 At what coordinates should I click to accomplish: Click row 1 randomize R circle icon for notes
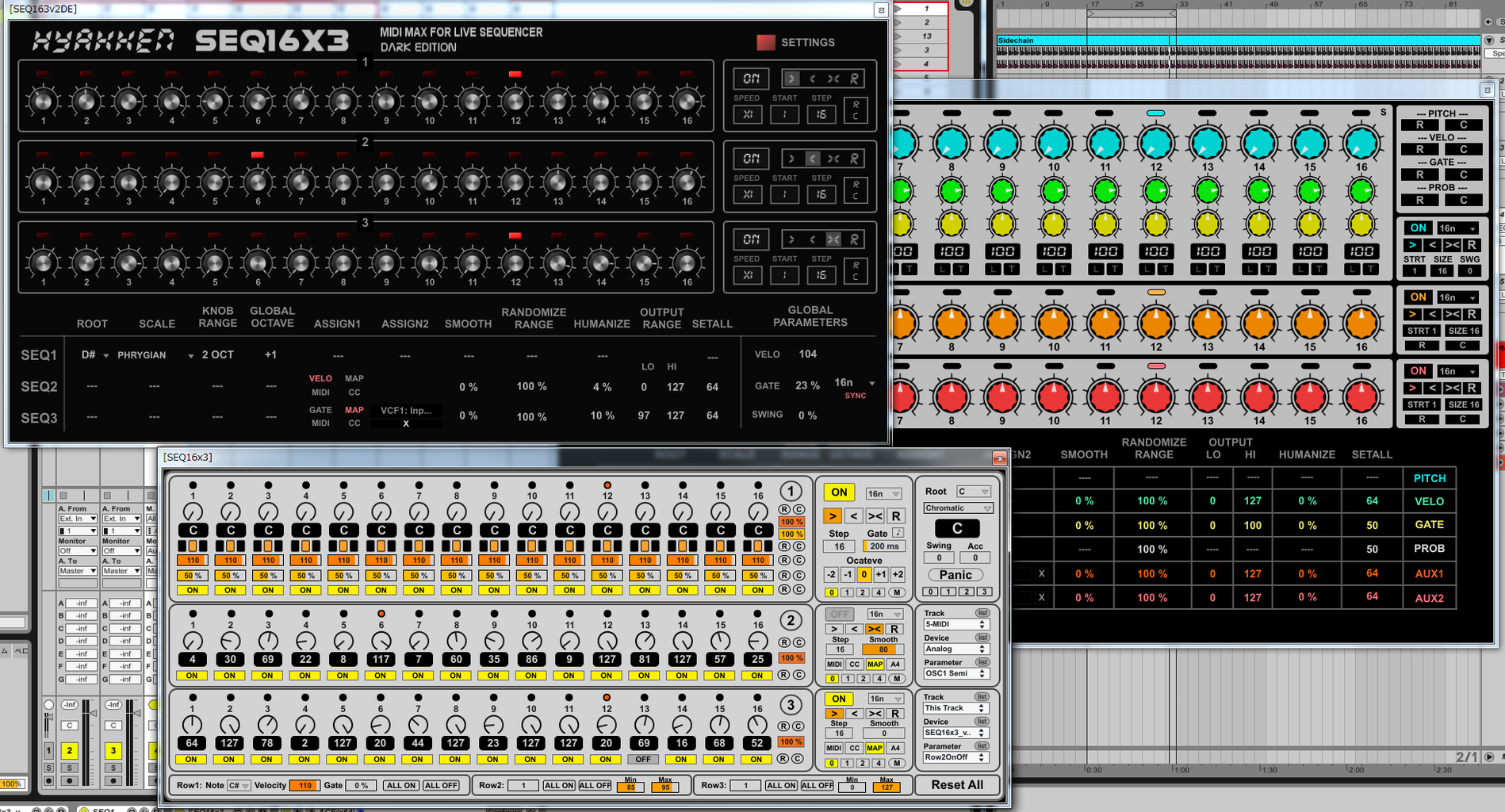[x=783, y=510]
